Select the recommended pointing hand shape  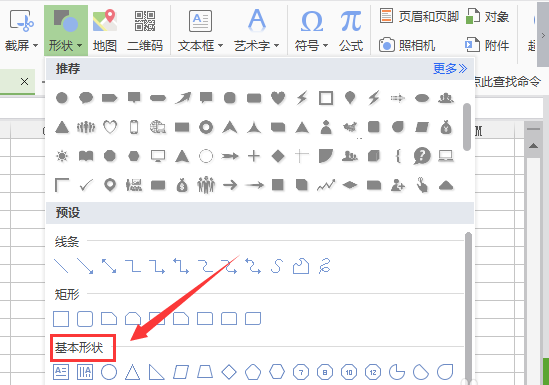[422, 185]
